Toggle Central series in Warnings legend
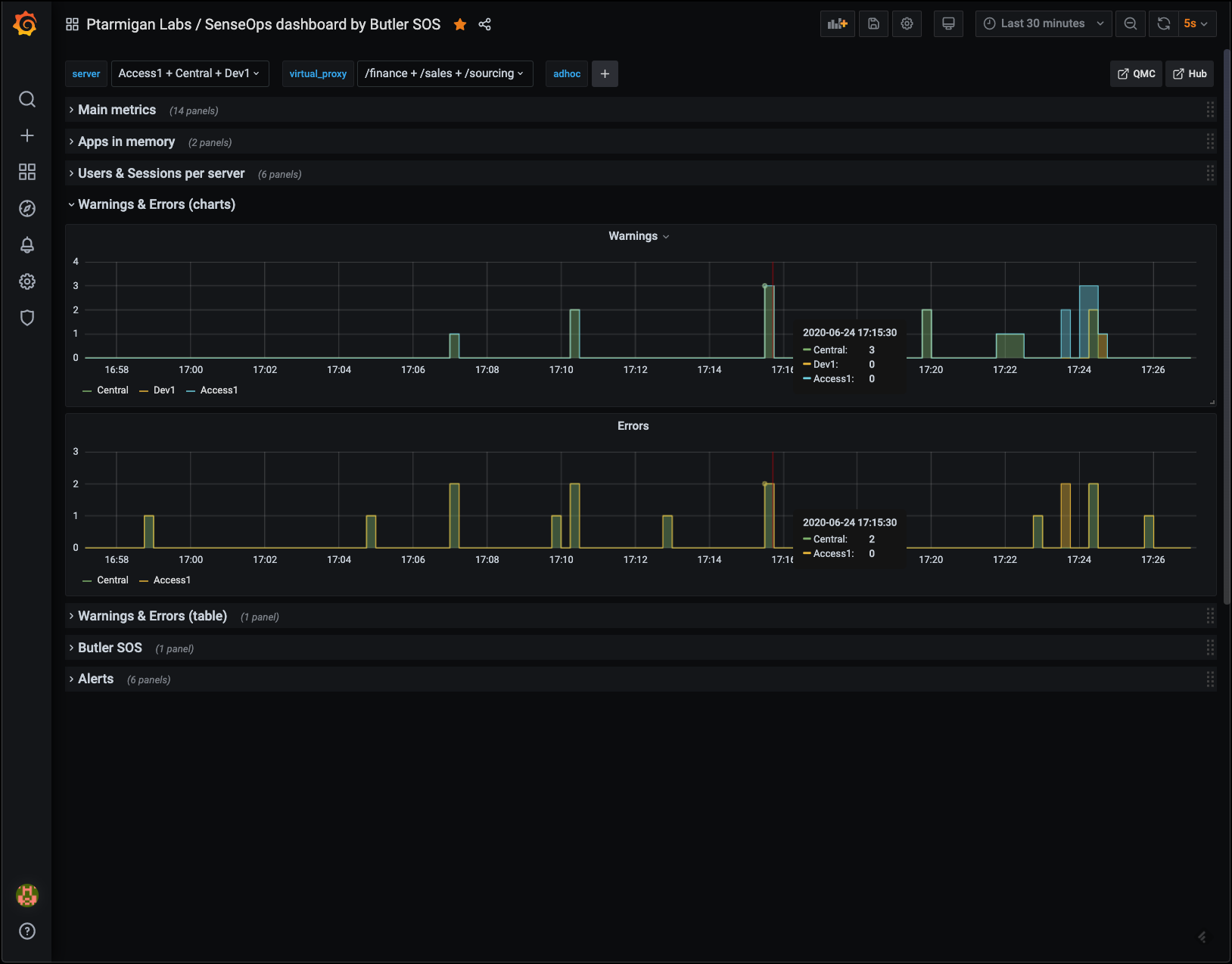Viewport: 1232px width, 964px height. [x=112, y=390]
